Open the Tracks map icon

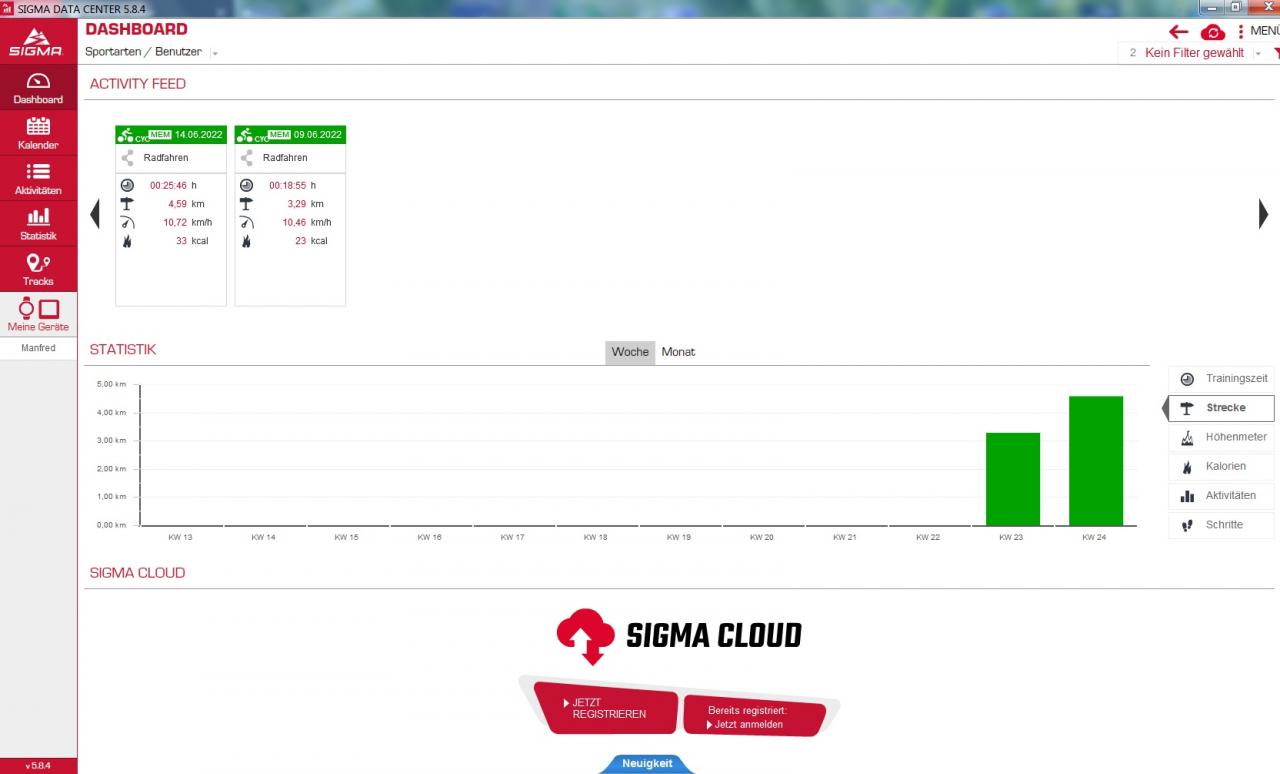coord(38,269)
